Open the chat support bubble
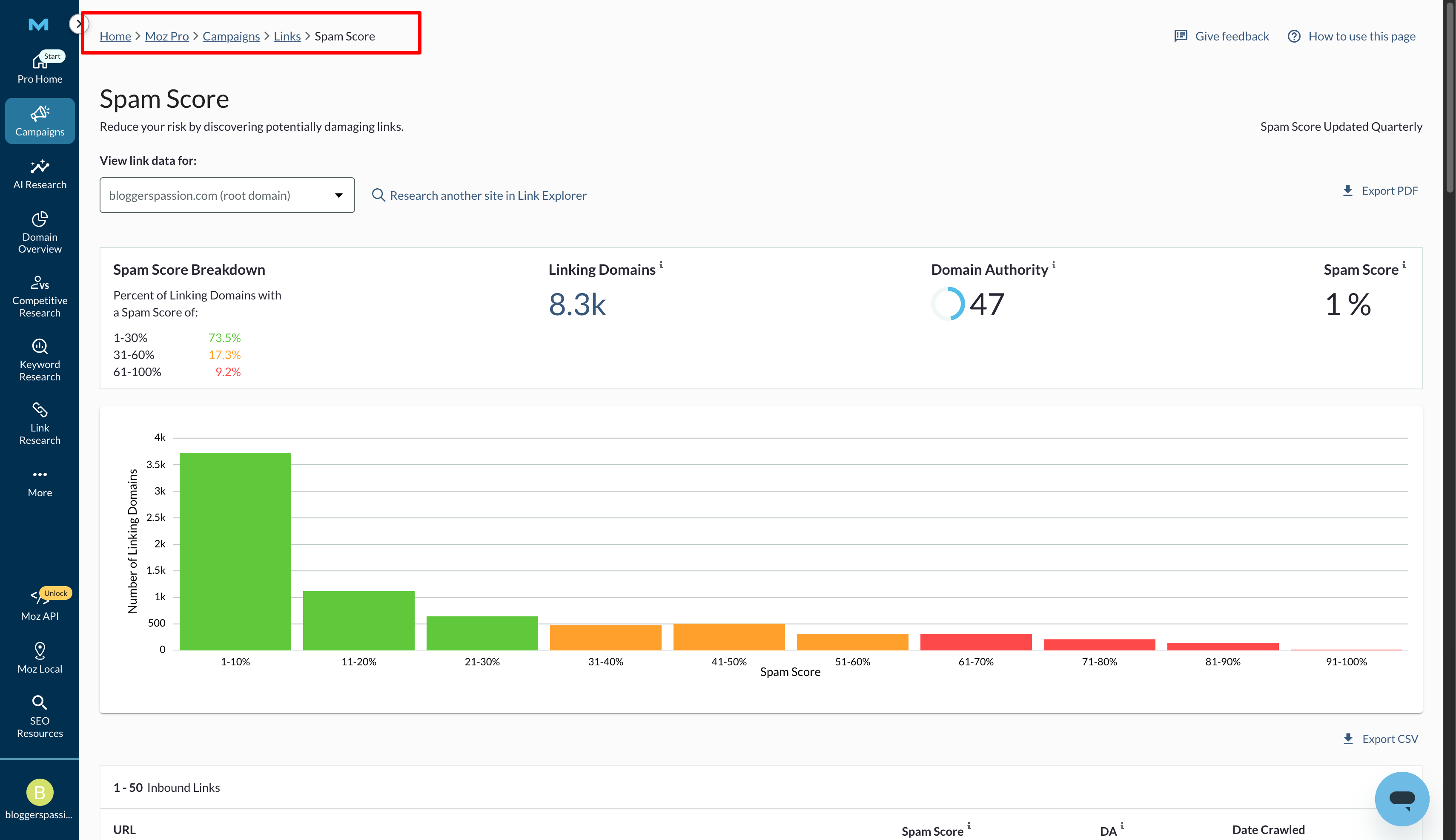 [x=1402, y=799]
